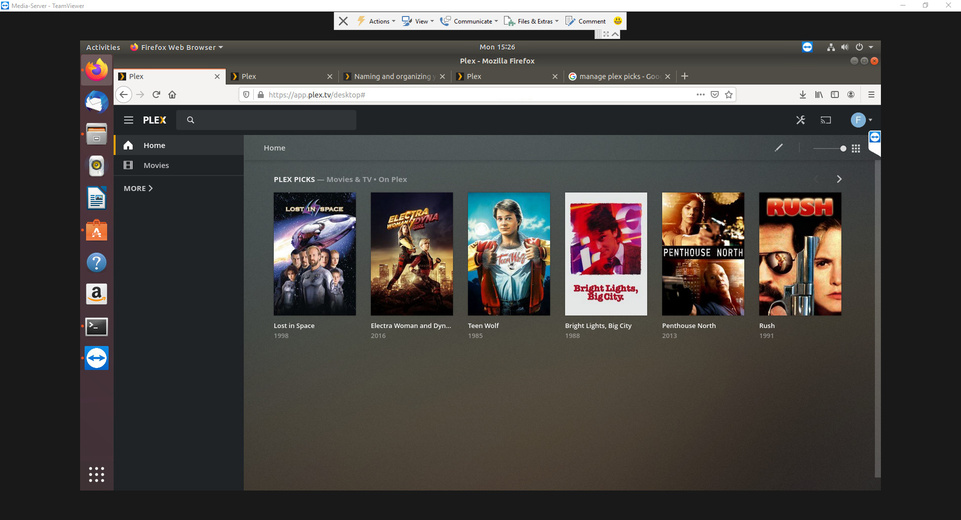Open Ubuntu Activities overview

pyautogui.click(x=103, y=47)
